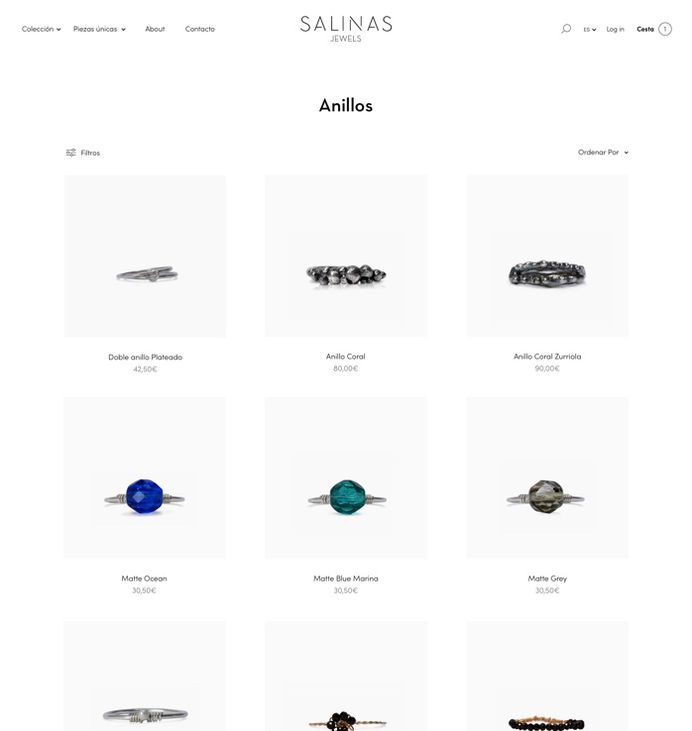Open Doble anillo Plateado product title
The image size is (692, 731).
pos(145,357)
